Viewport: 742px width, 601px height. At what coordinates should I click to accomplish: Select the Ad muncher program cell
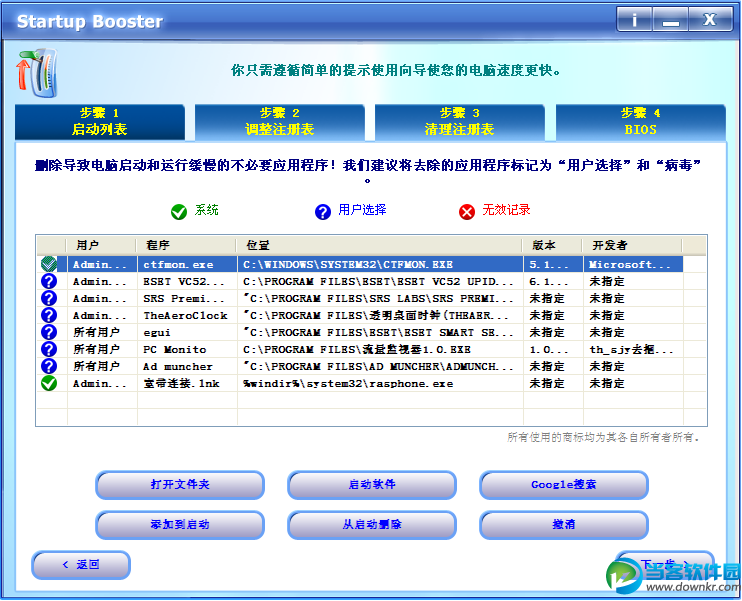tap(187, 366)
